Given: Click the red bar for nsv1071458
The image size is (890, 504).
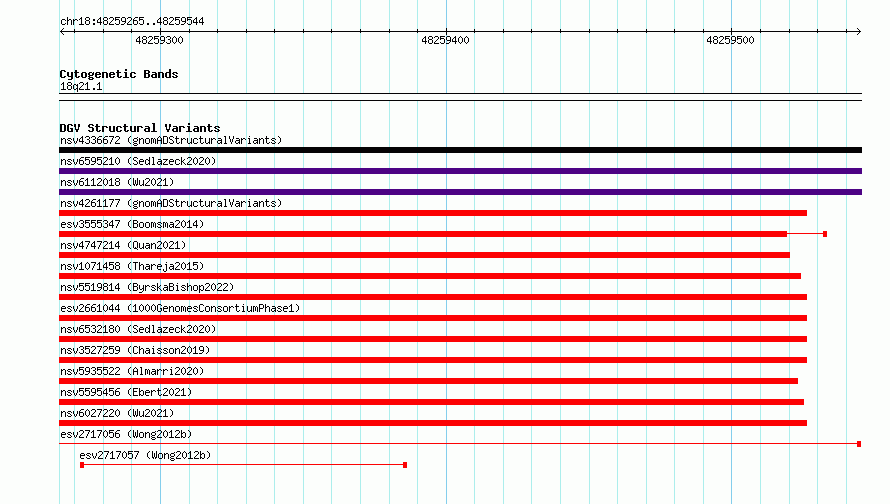Looking at the screenshot, I should [x=430, y=276].
